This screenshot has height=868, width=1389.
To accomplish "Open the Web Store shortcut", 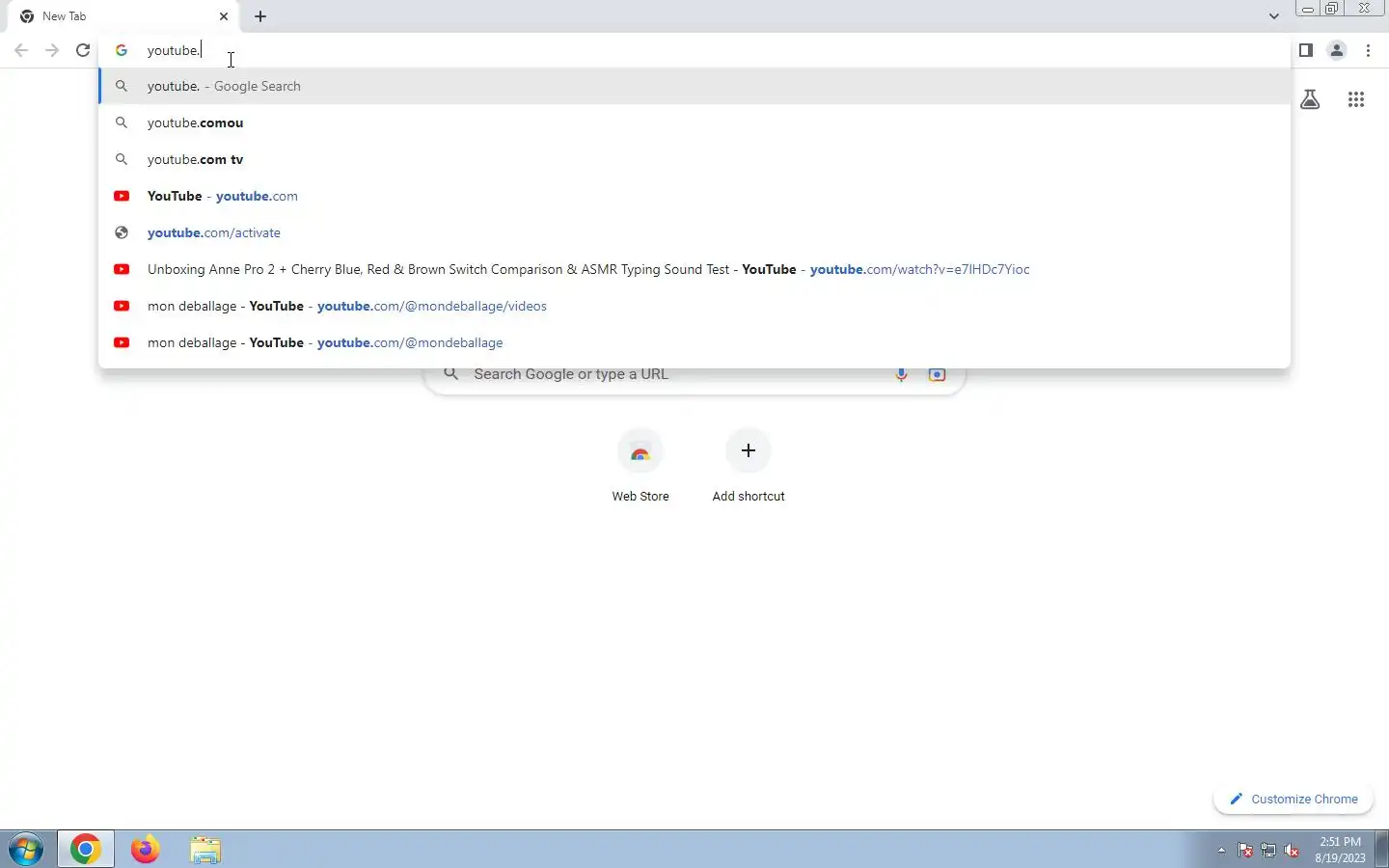I will tap(640, 467).
